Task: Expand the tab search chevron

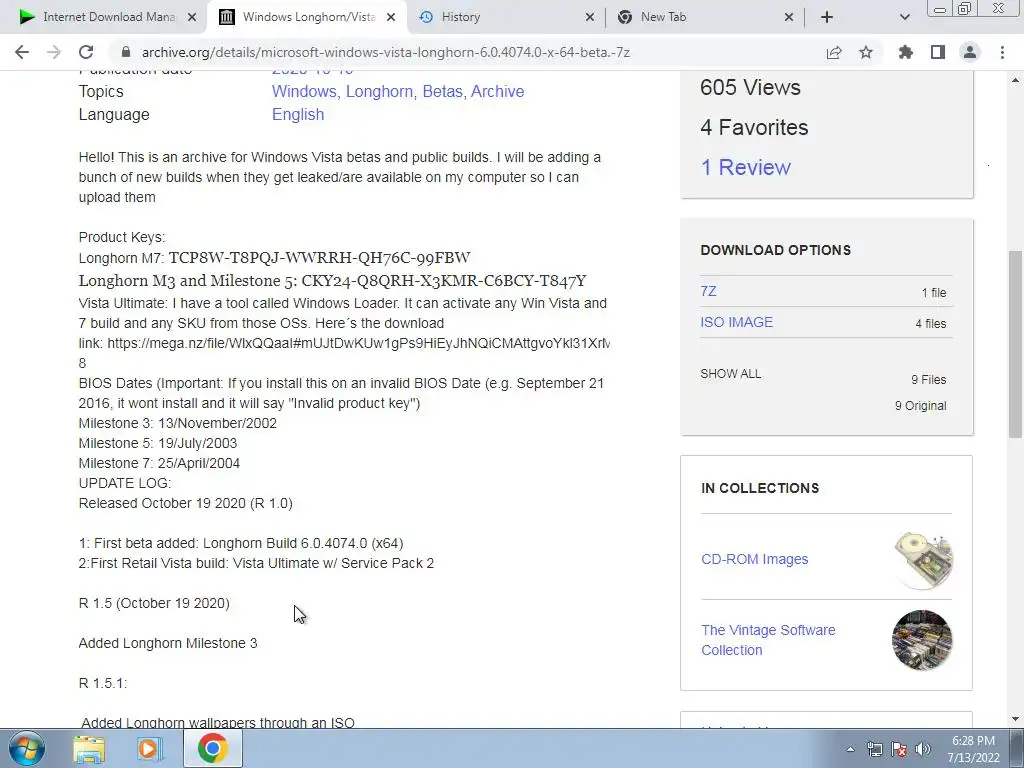Action: pyautogui.click(x=904, y=17)
